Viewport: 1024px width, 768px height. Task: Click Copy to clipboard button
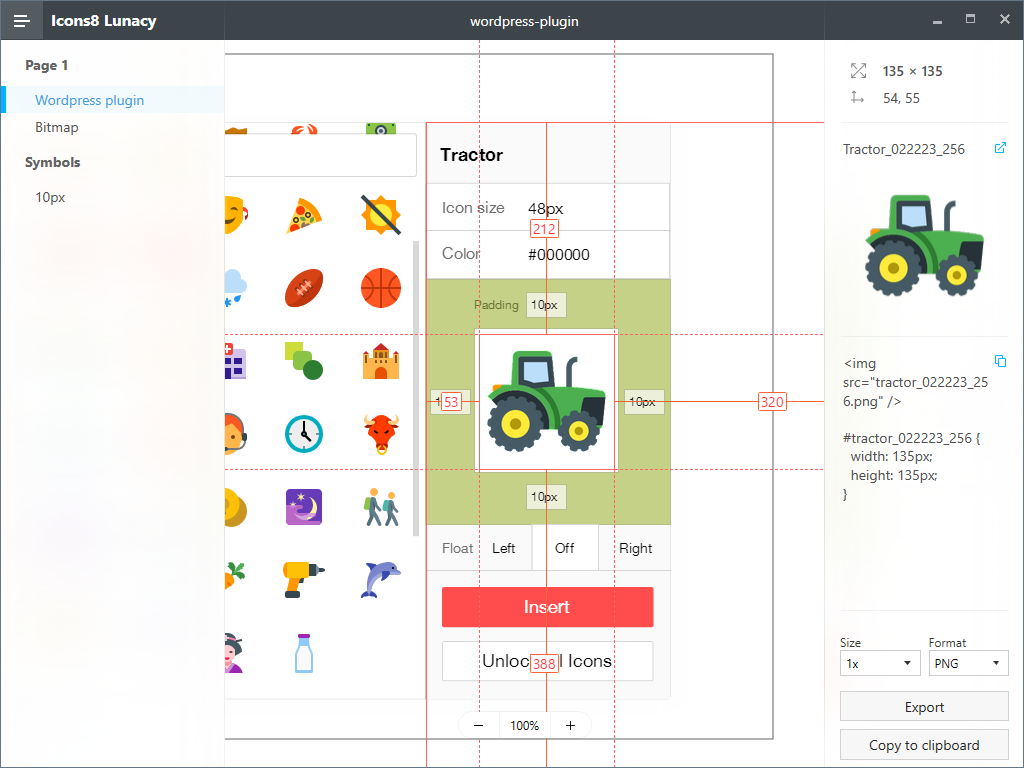(x=924, y=745)
